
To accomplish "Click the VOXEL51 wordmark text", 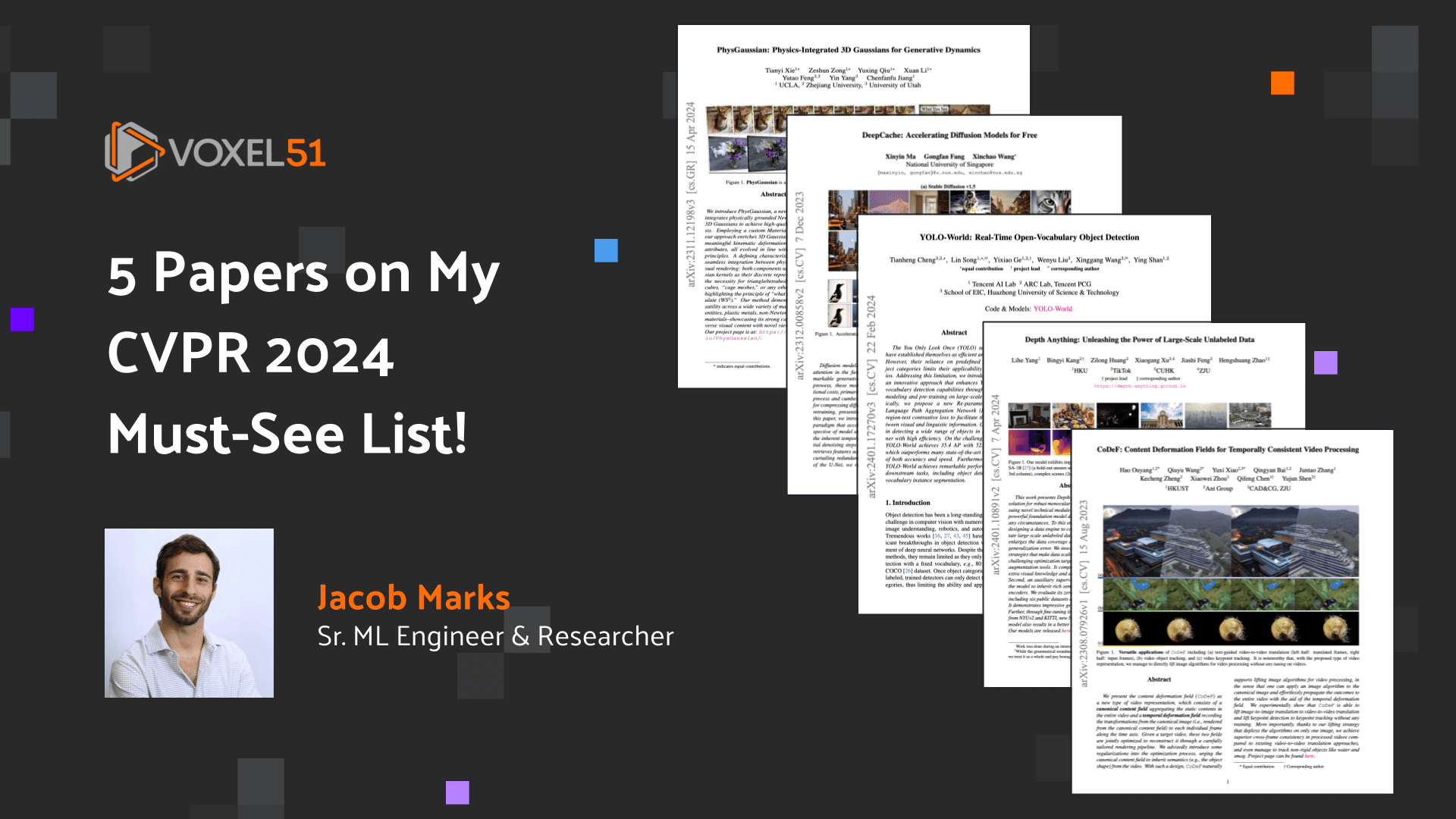I will [247, 153].
